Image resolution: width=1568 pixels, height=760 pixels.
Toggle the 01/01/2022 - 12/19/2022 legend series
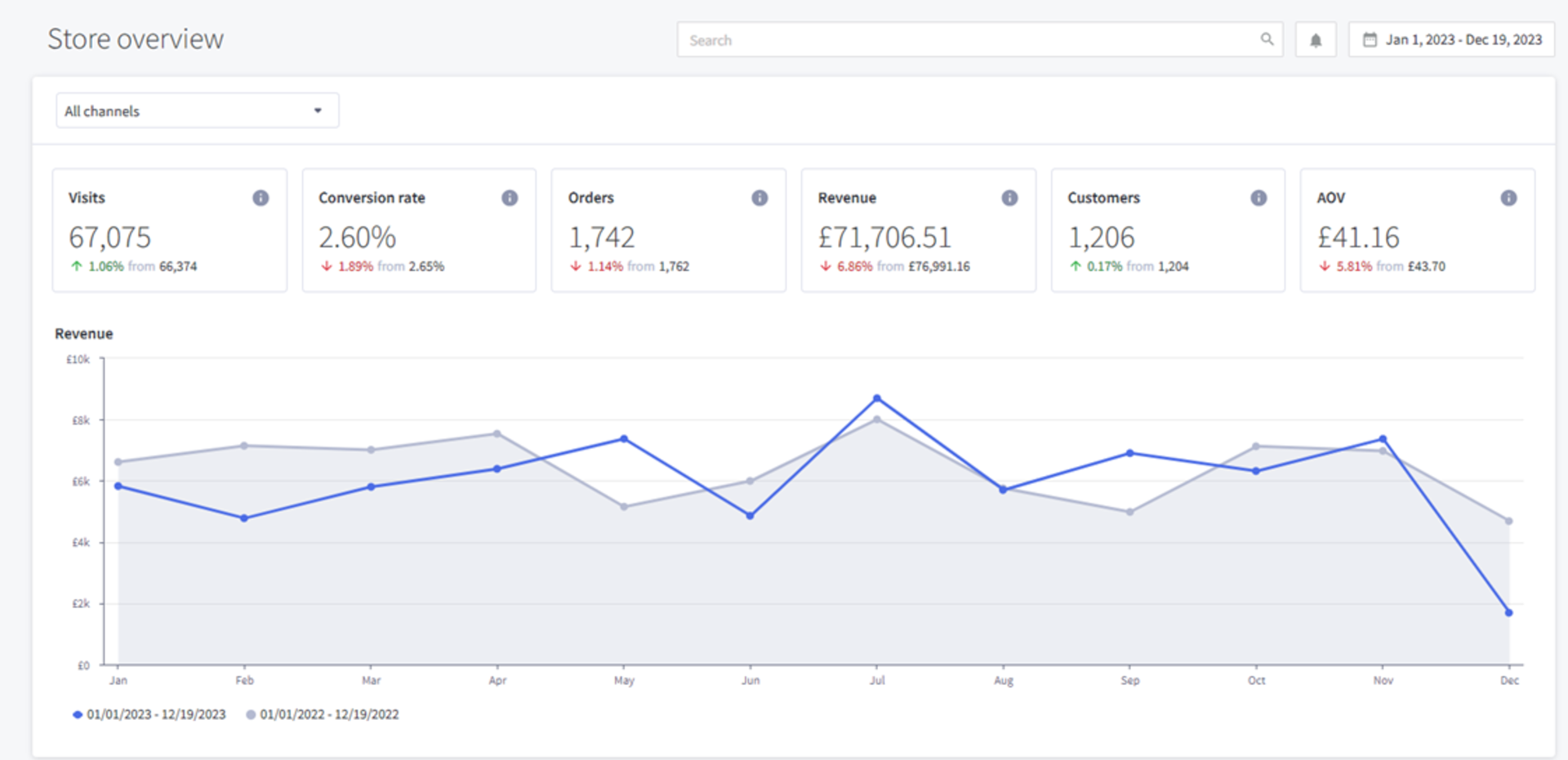click(x=323, y=714)
